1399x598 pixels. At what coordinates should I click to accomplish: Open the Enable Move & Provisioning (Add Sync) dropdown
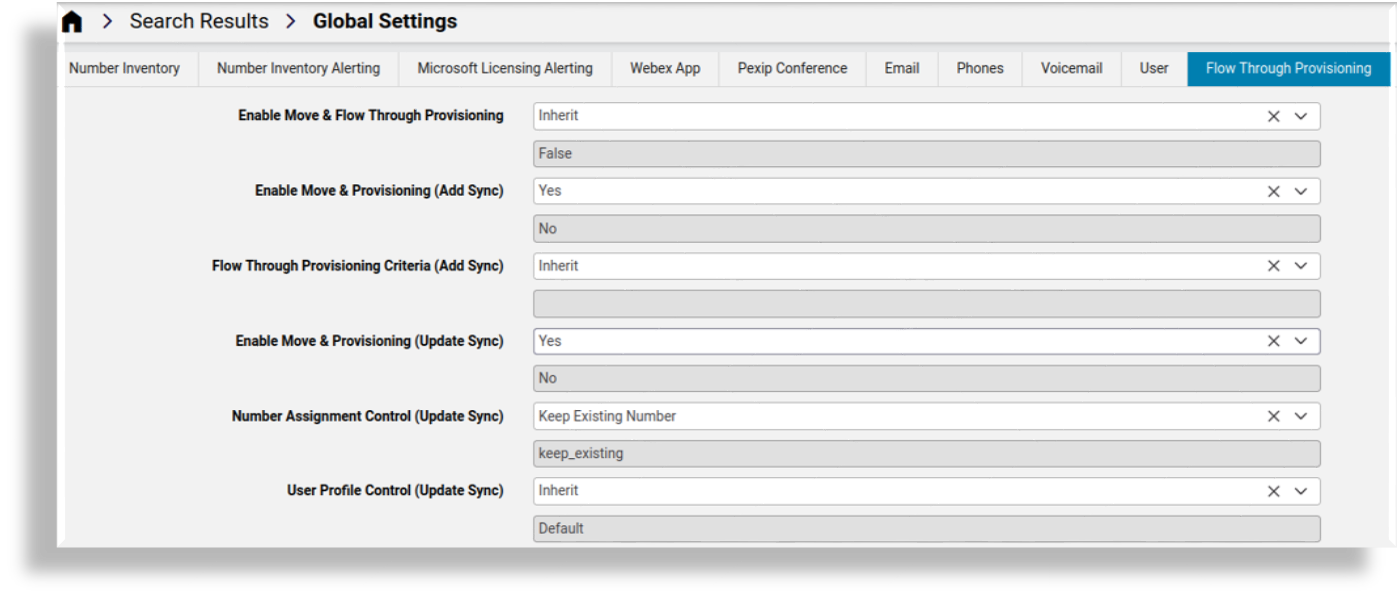coord(1301,190)
